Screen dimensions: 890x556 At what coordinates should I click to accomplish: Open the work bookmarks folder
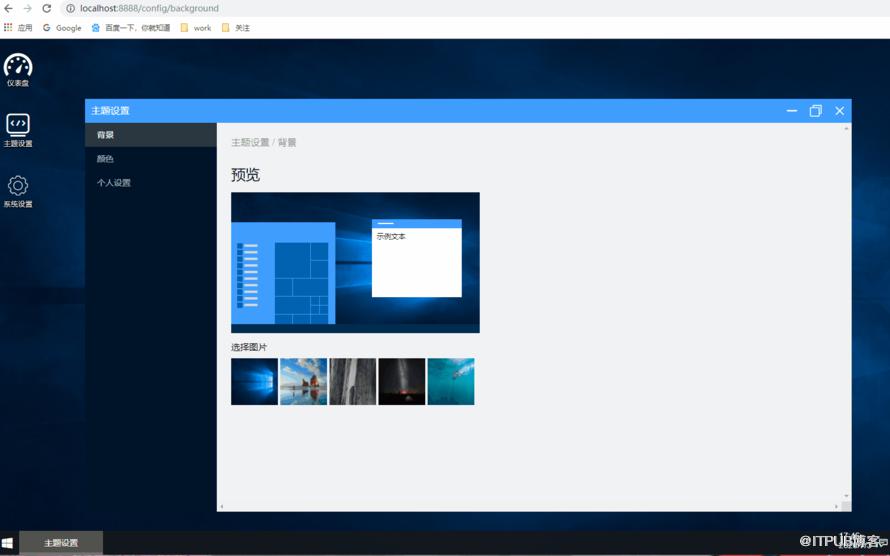click(x=196, y=27)
